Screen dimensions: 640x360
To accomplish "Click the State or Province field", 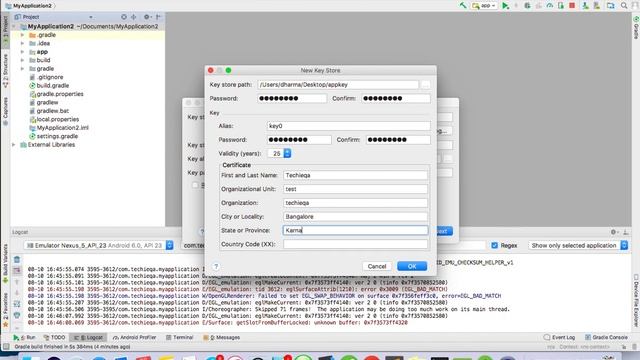I will pos(355,230).
